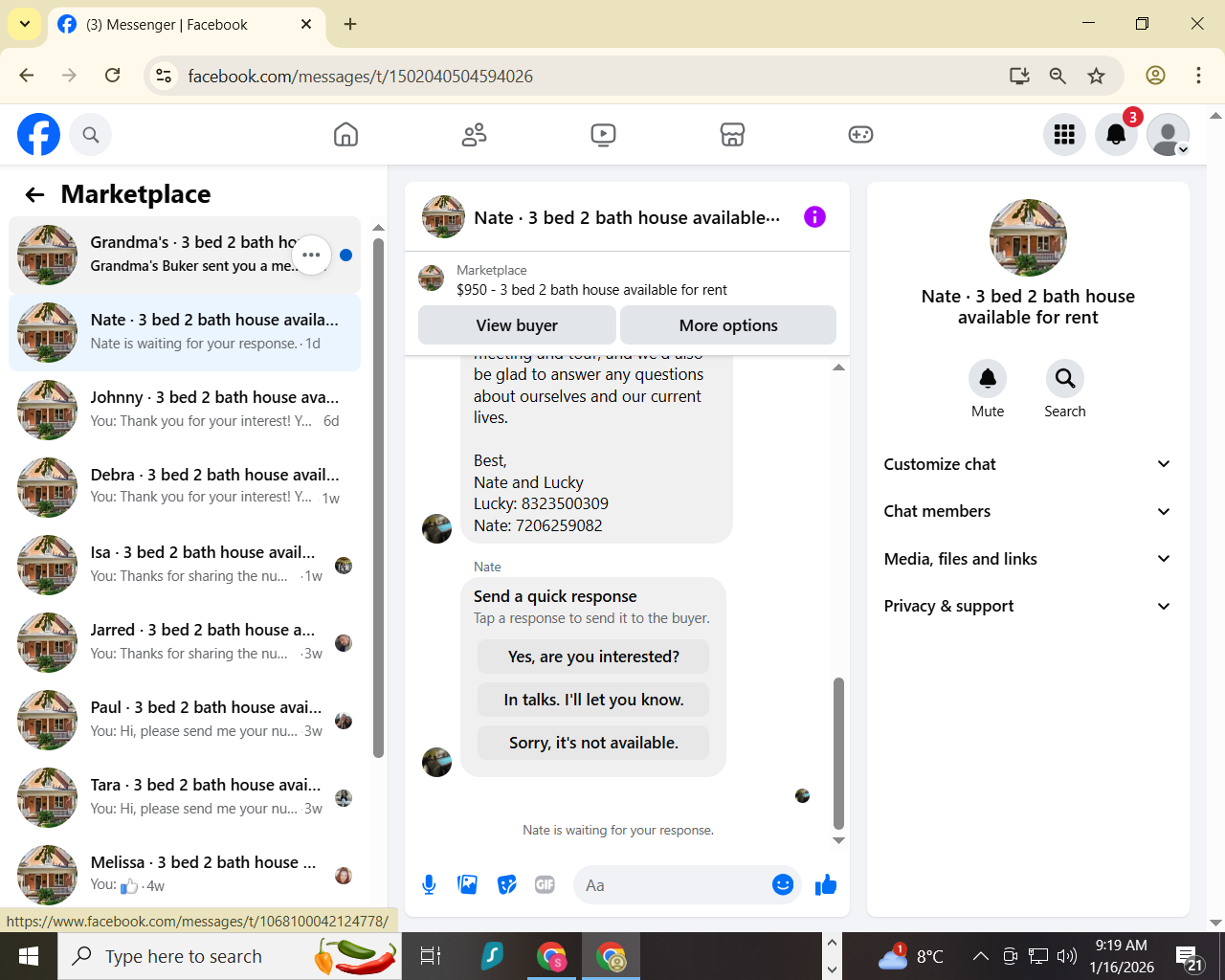Expand Privacy & support section
Image resolution: width=1225 pixels, height=980 pixels.
(x=1028, y=606)
